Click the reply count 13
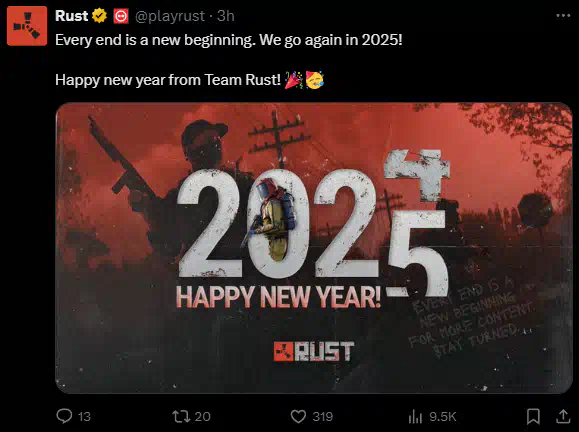 click(85, 416)
